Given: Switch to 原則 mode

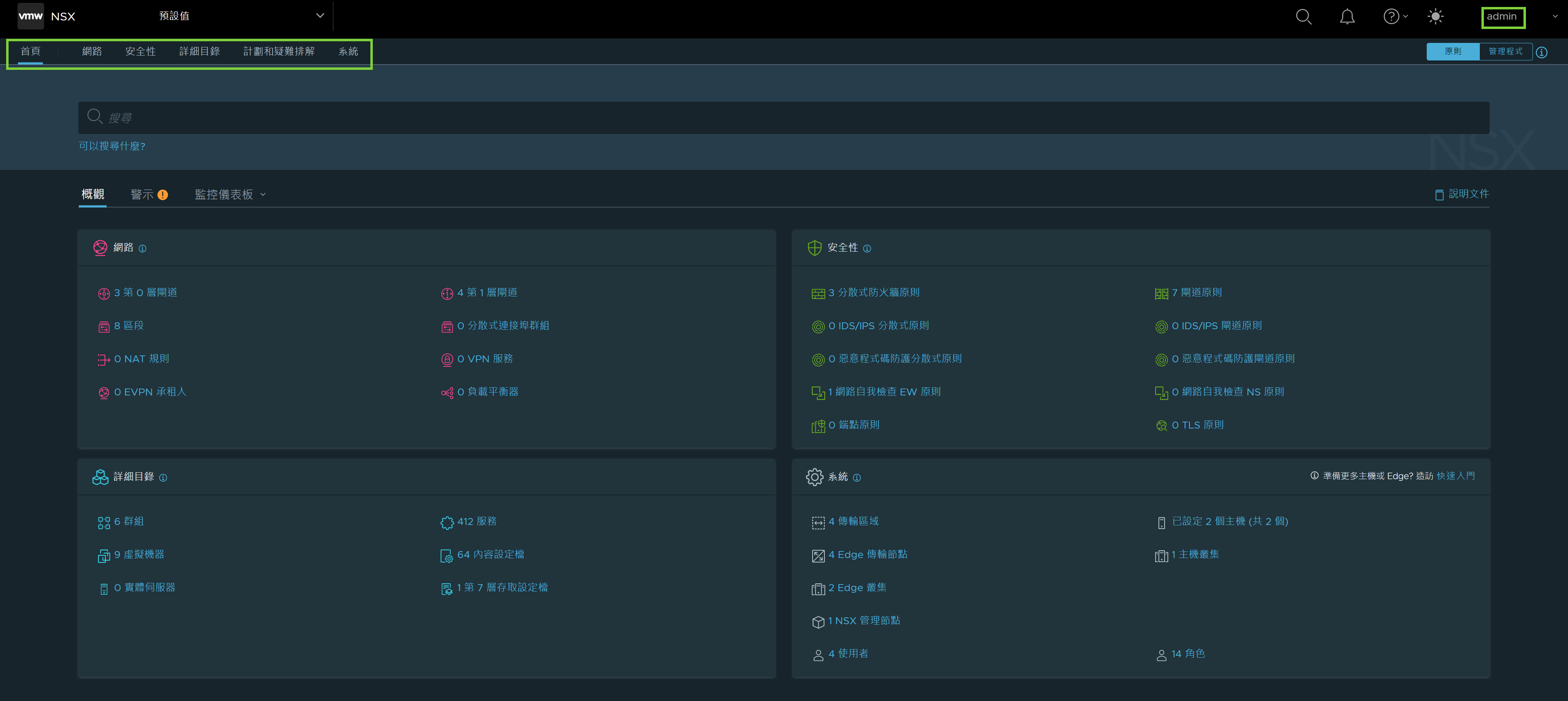Looking at the screenshot, I should [1453, 52].
